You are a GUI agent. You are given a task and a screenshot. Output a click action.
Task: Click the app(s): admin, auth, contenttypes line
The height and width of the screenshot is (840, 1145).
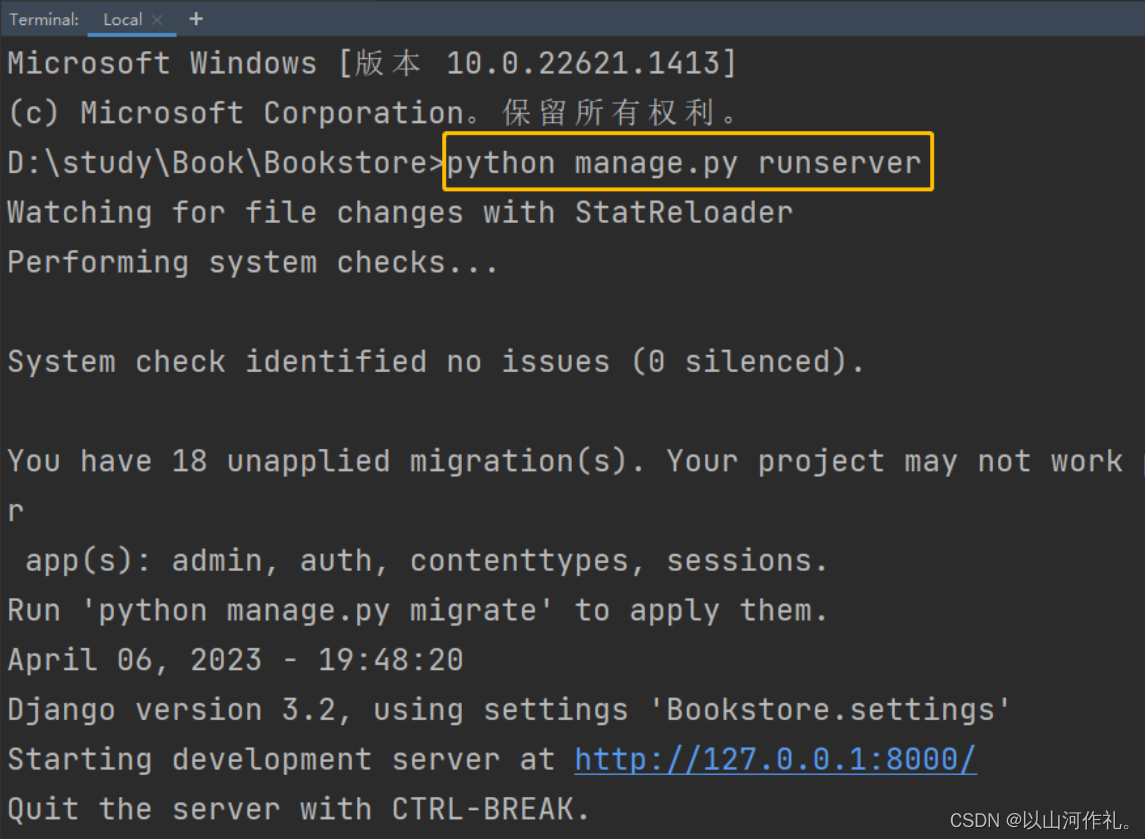coord(426,561)
